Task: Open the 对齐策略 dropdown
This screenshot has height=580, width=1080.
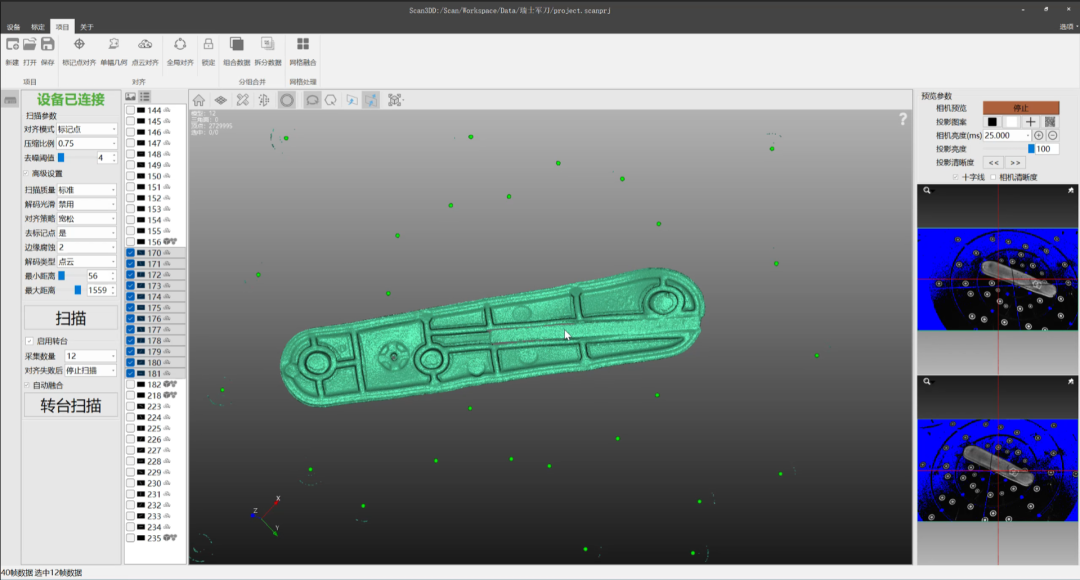Action: coord(87,218)
